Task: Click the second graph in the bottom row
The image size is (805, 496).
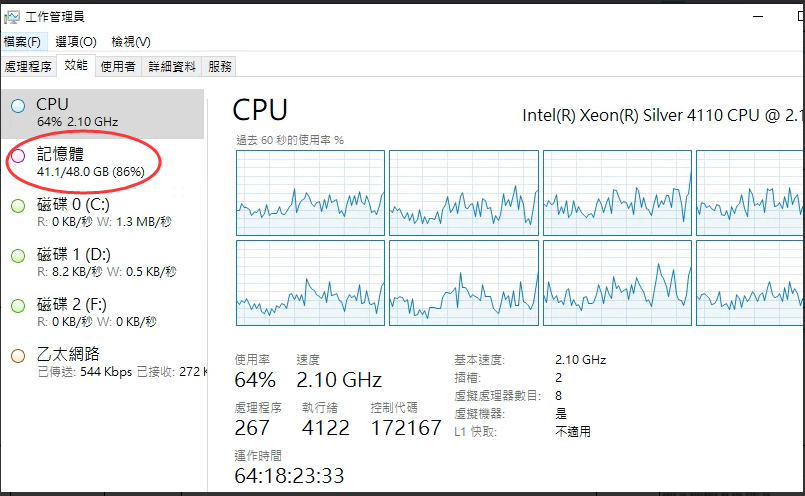Action: pyautogui.click(x=463, y=282)
